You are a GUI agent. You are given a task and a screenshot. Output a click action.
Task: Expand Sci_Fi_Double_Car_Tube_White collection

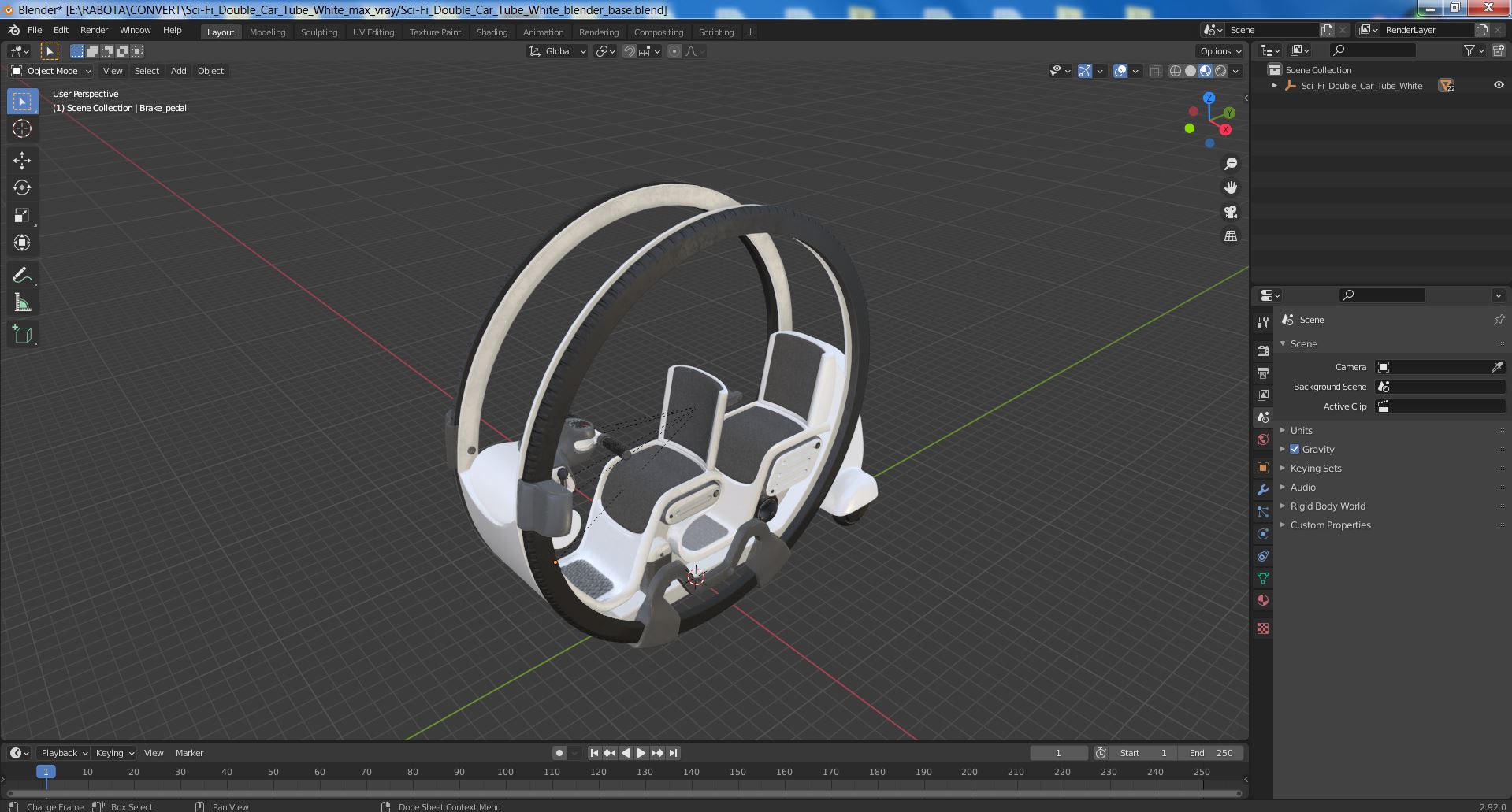1275,86
